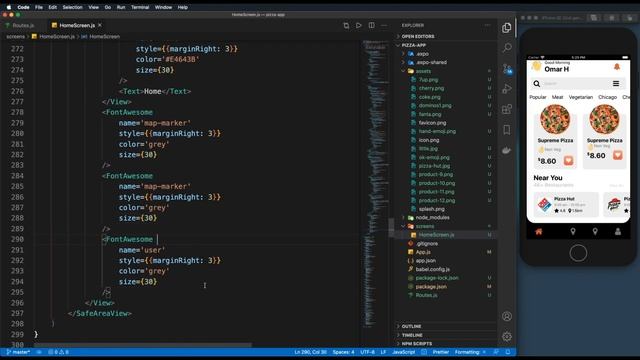Click the code minimap
Viewport: 640px width, 360px height.
(376, 184)
